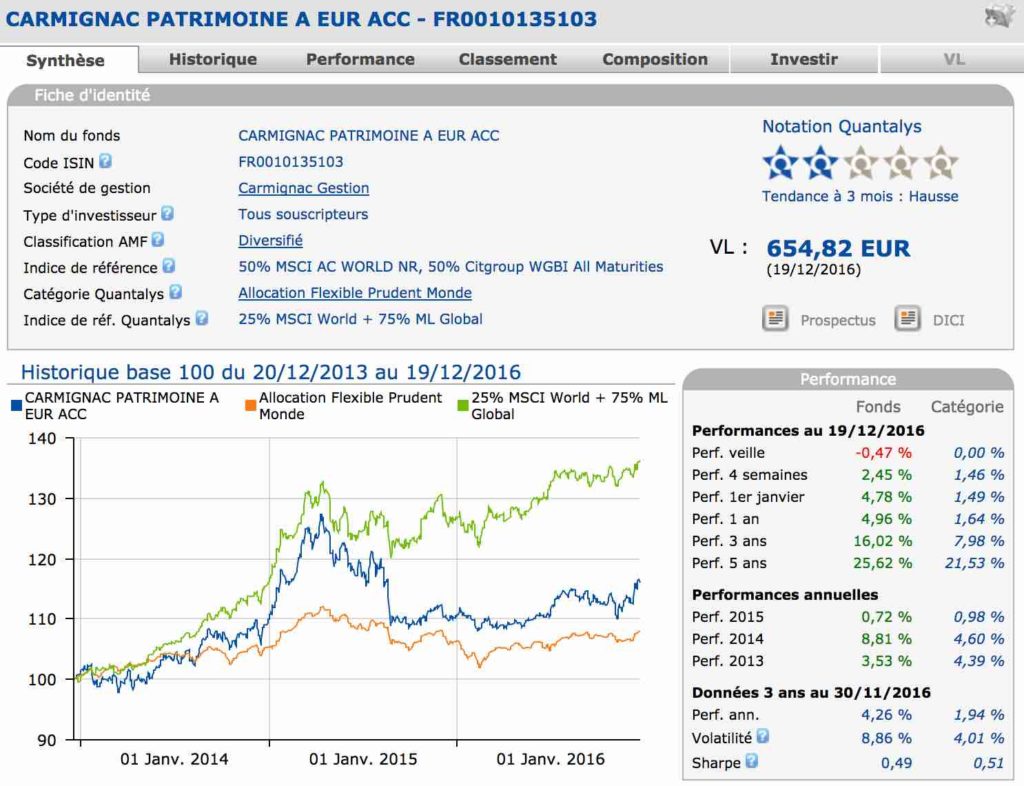
Task: Open help icon next to Classification AMF
Action: click(x=157, y=240)
